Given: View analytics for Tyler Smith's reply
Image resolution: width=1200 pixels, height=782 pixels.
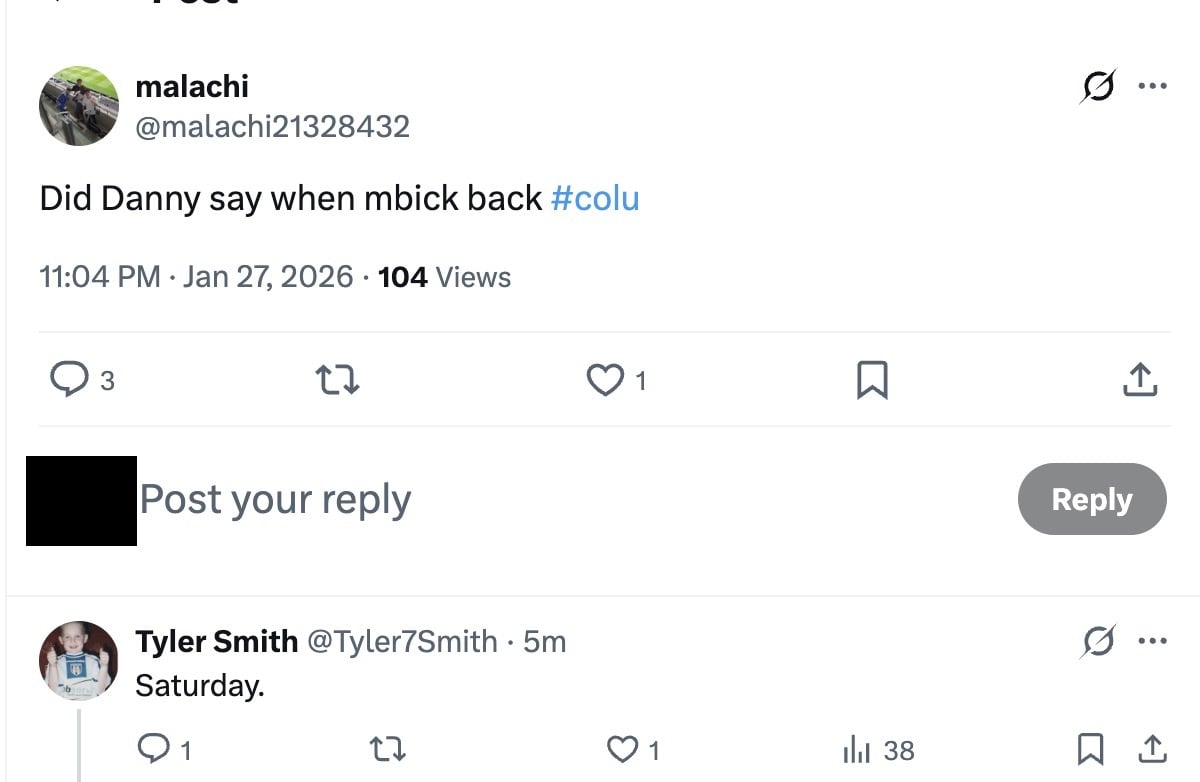Looking at the screenshot, I should (x=858, y=749).
